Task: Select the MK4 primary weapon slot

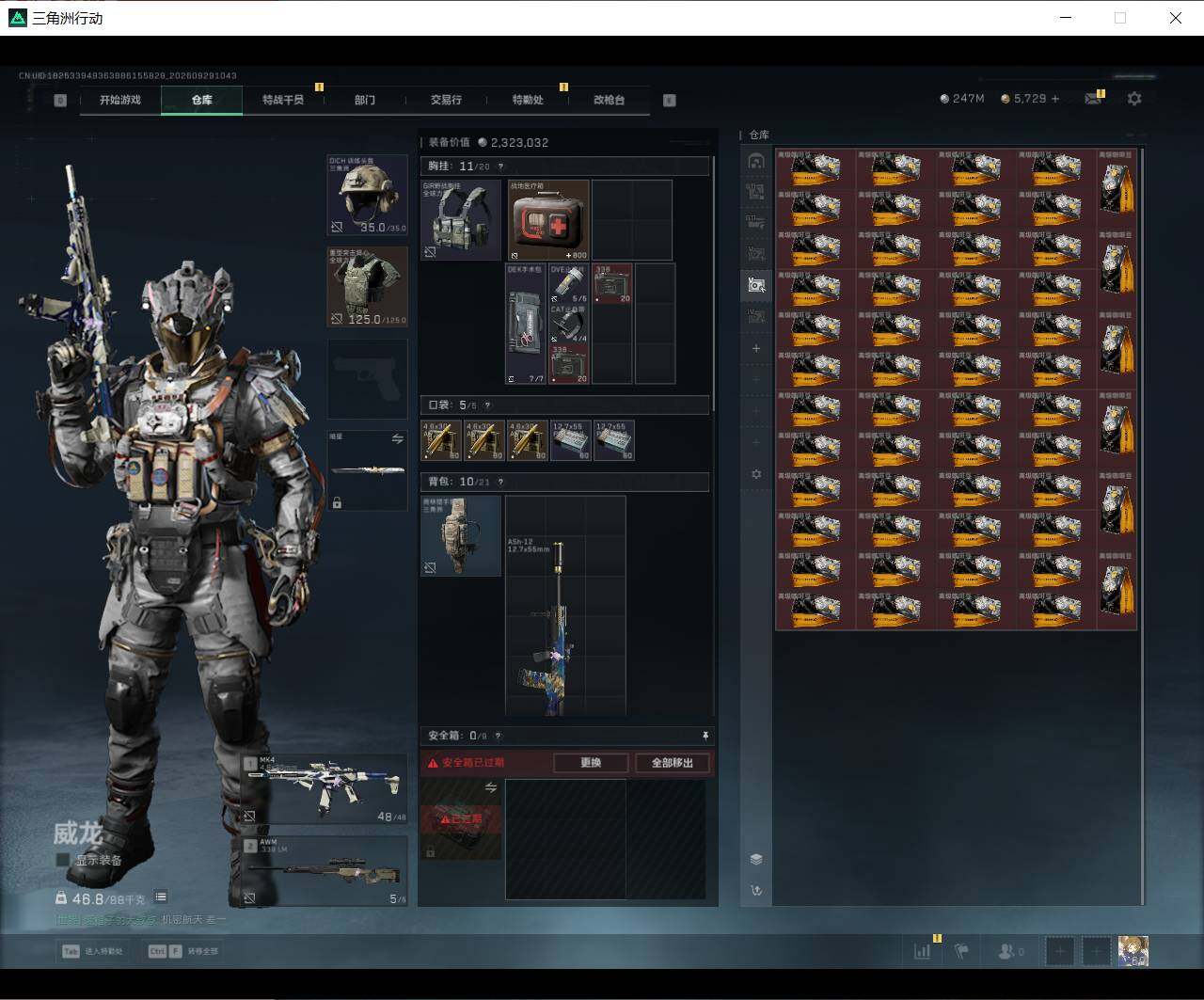Action: pyautogui.click(x=325, y=790)
